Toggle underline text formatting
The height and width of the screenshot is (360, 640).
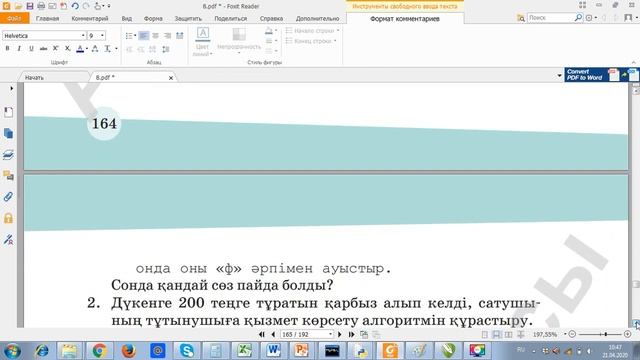(x=31, y=49)
